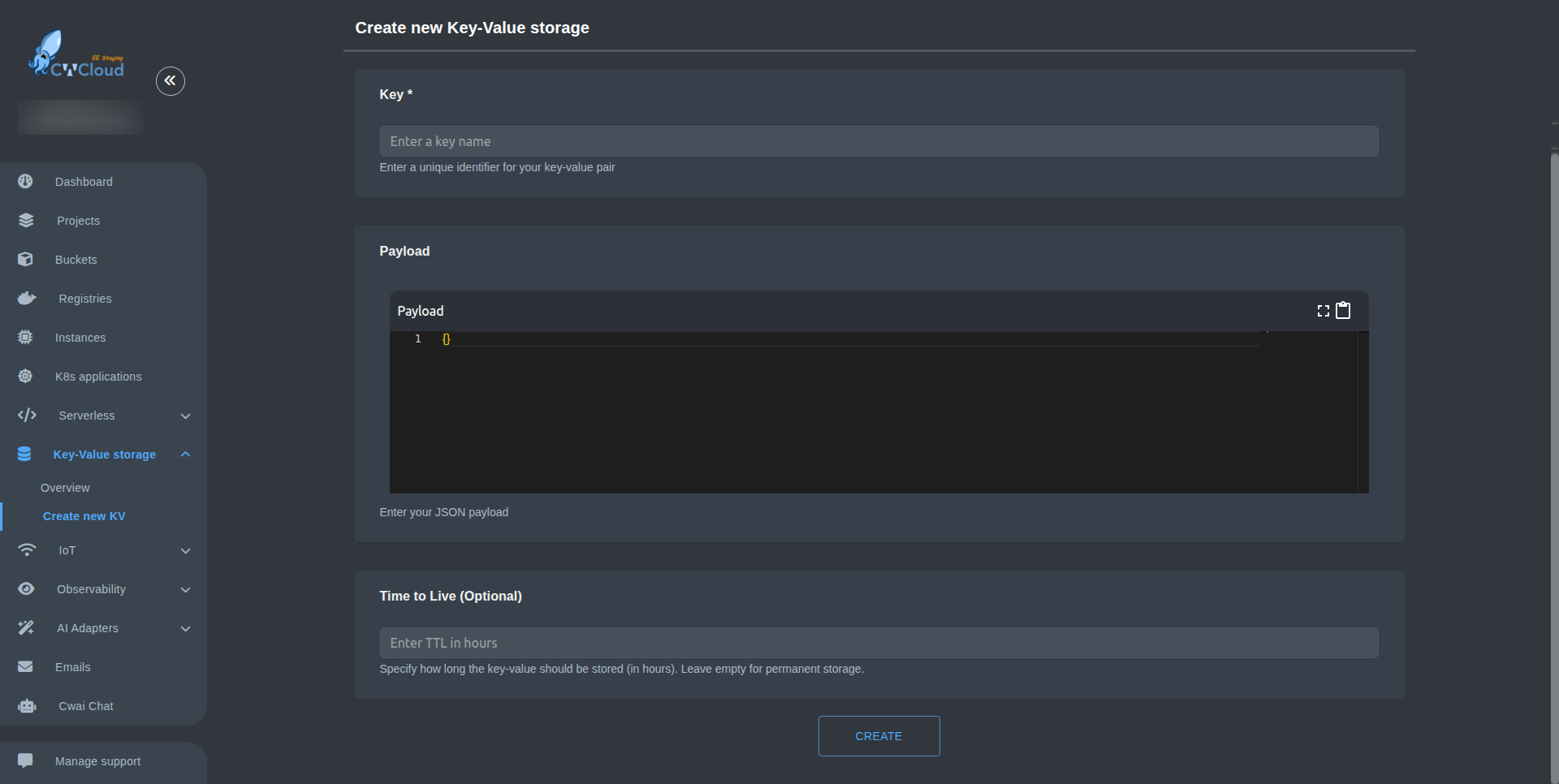The image size is (1559, 784).
Task: Click the Enter TTL in hours field
Action: (x=879, y=642)
